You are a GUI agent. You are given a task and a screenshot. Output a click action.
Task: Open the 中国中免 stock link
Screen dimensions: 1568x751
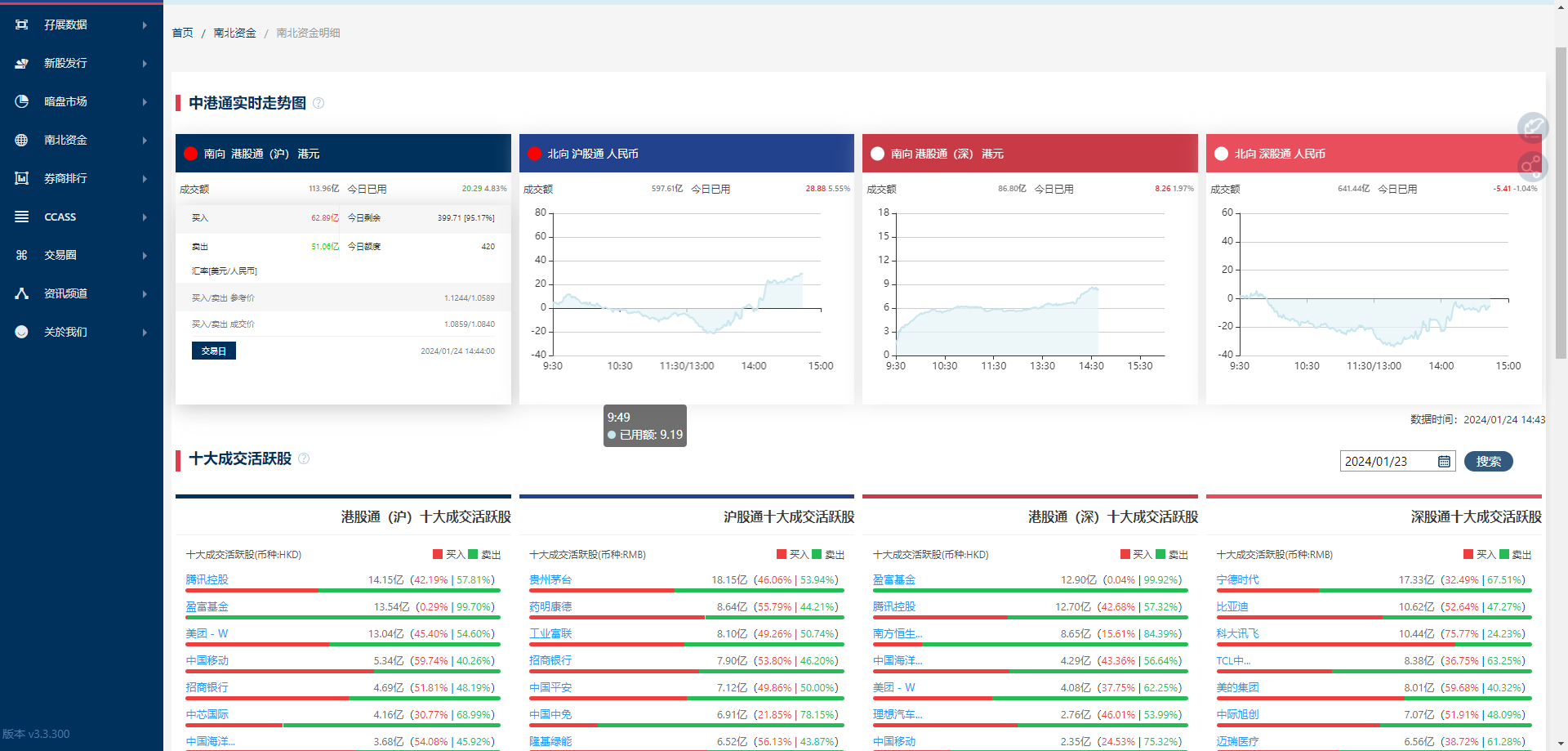click(x=550, y=714)
